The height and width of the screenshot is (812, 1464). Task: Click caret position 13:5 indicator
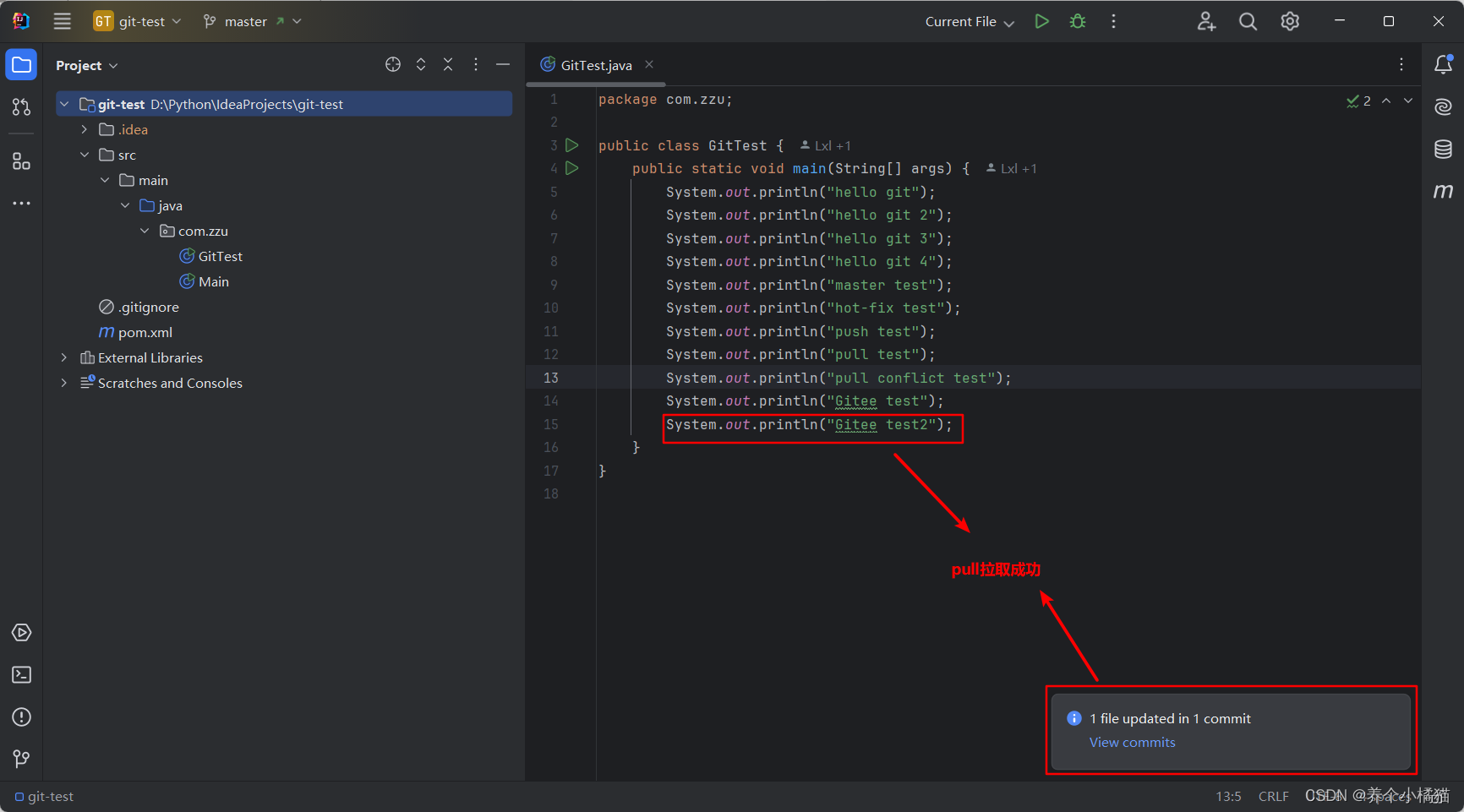coord(1228,796)
